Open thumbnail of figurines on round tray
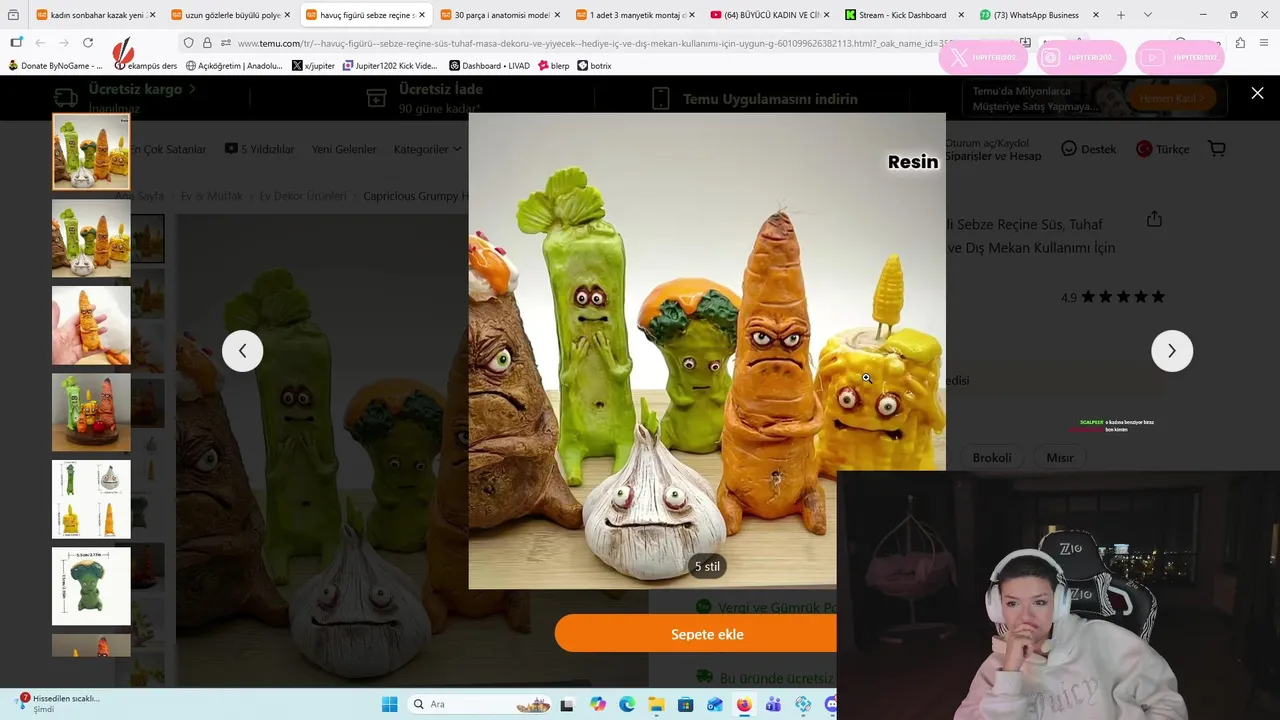Viewport: 1280px width, 720px height. [91, 413]
